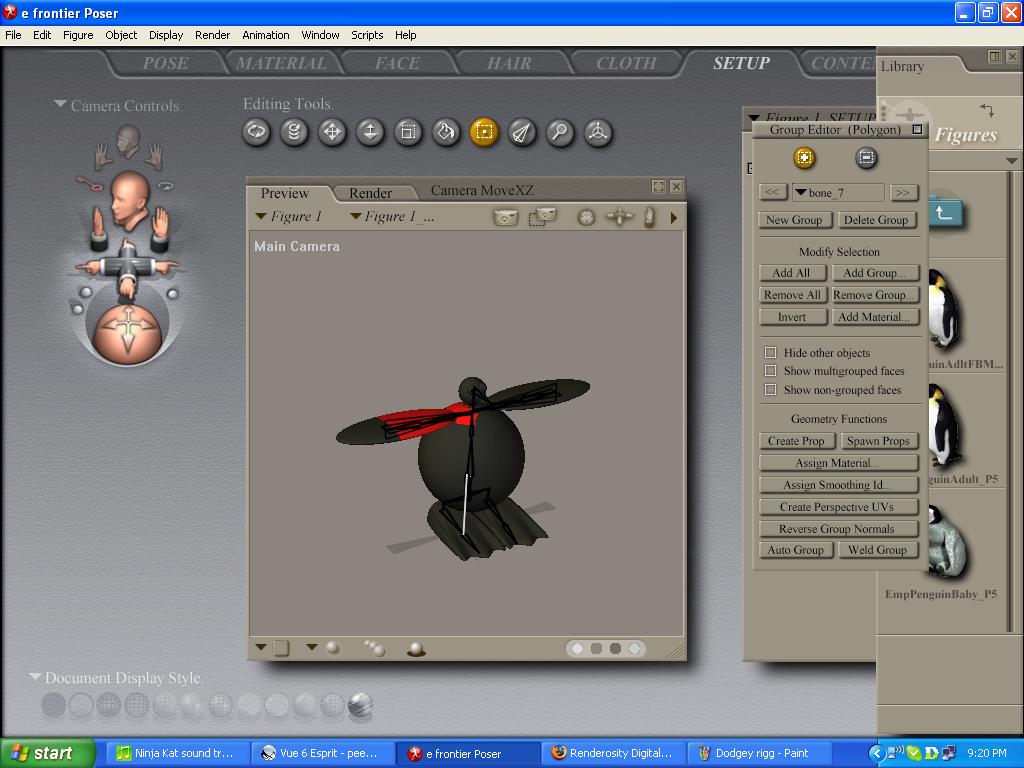This screenshot has height=768, width=1024.
Task: Select the first single-pane layout dot in Preview
Action: click(577, 648)
